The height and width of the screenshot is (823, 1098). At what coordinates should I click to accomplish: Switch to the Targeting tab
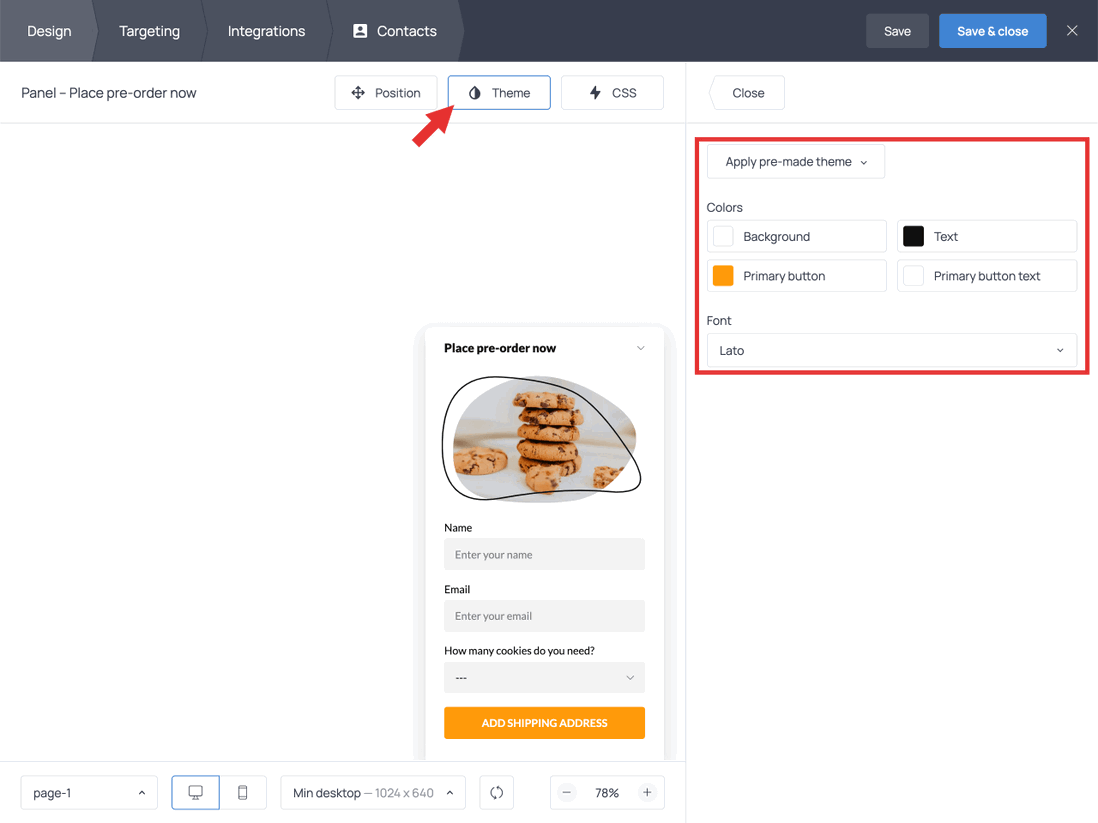point(149,31)
